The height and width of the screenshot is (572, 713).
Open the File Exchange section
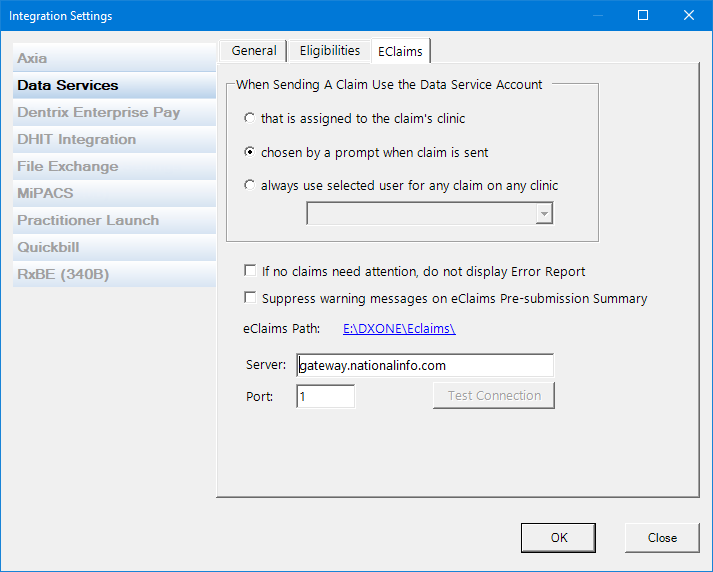67,167
